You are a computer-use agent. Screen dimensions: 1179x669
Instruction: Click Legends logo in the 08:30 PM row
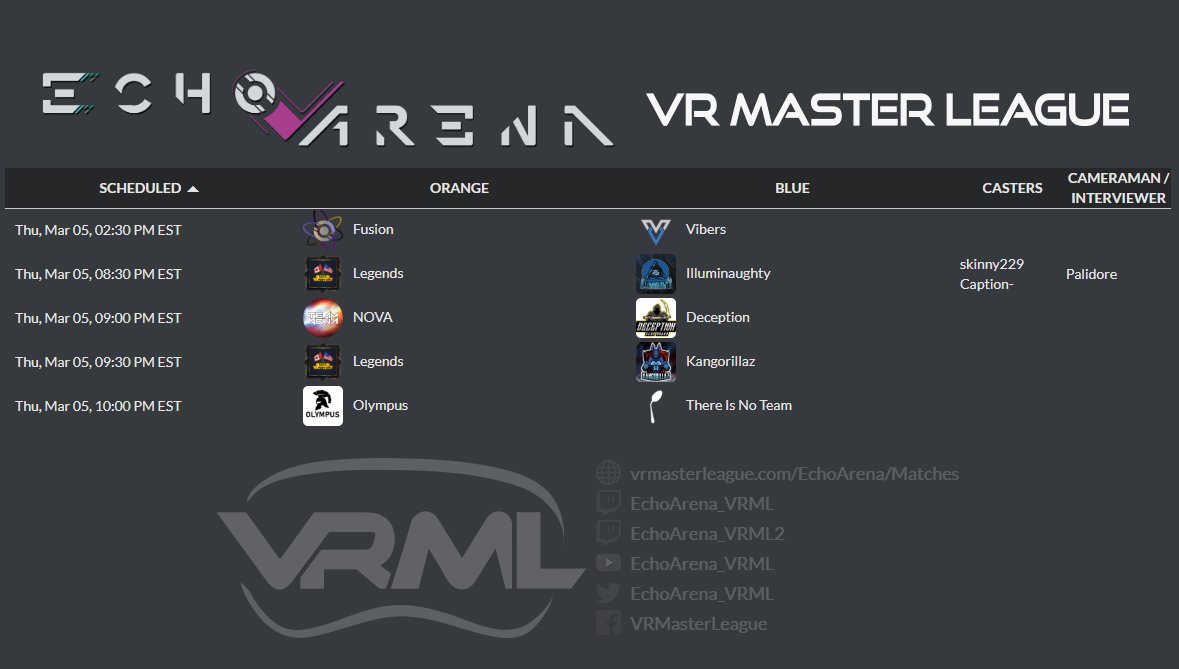pos(323,274)
